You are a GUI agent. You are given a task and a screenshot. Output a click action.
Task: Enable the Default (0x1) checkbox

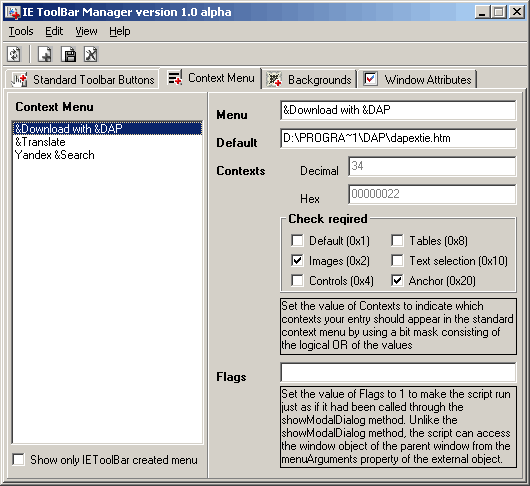click(297, 241)
